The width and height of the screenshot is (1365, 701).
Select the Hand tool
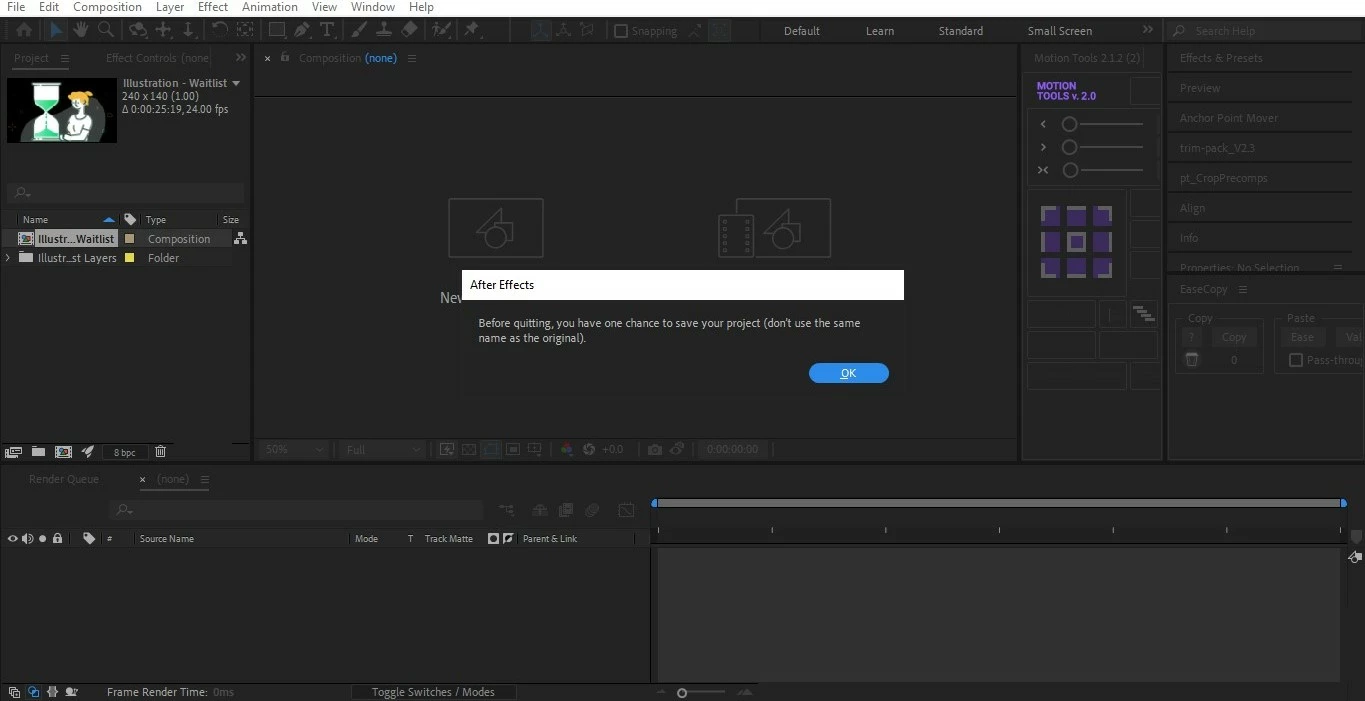81,30
